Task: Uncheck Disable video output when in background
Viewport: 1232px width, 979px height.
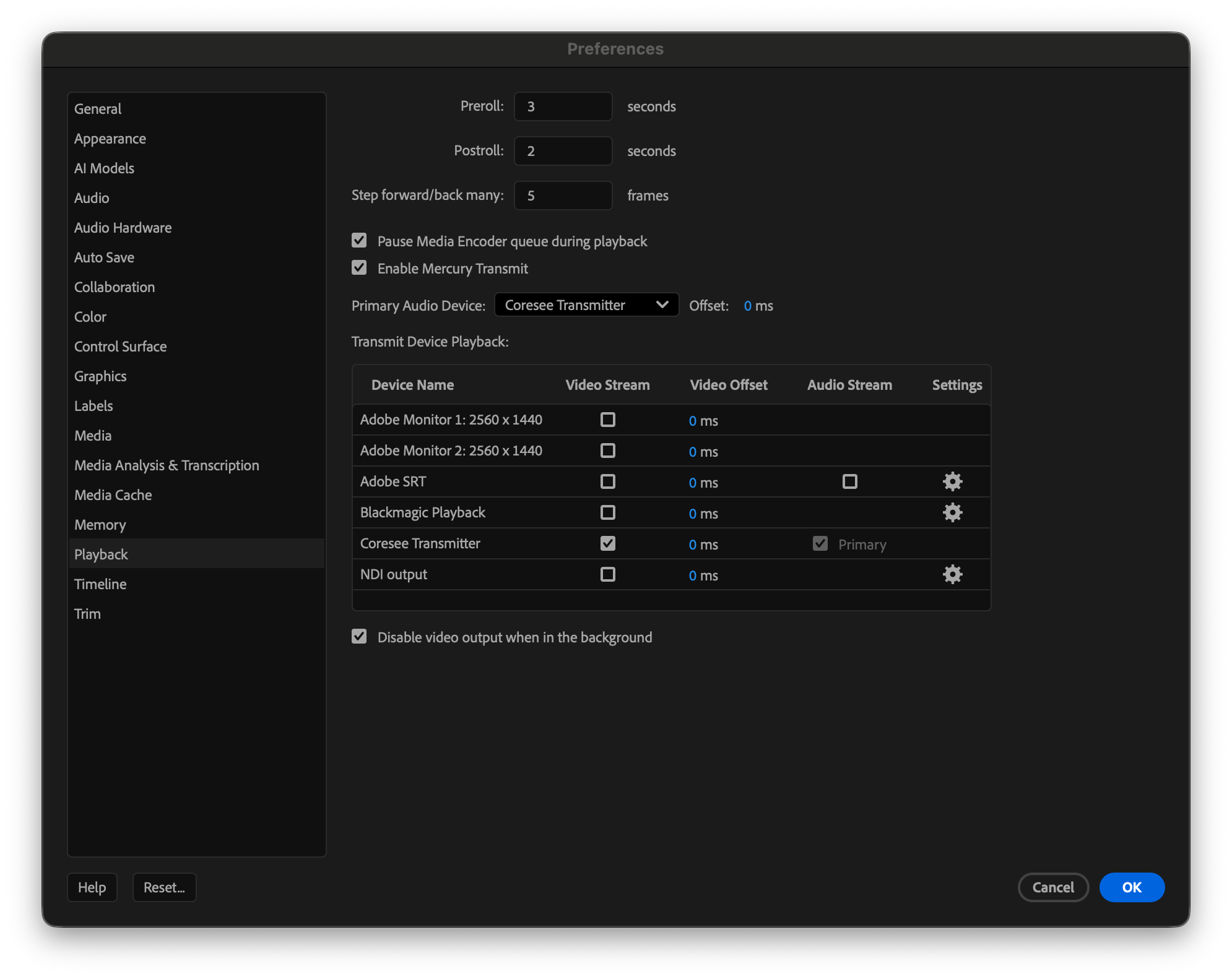Action: (x=359, y=636)
